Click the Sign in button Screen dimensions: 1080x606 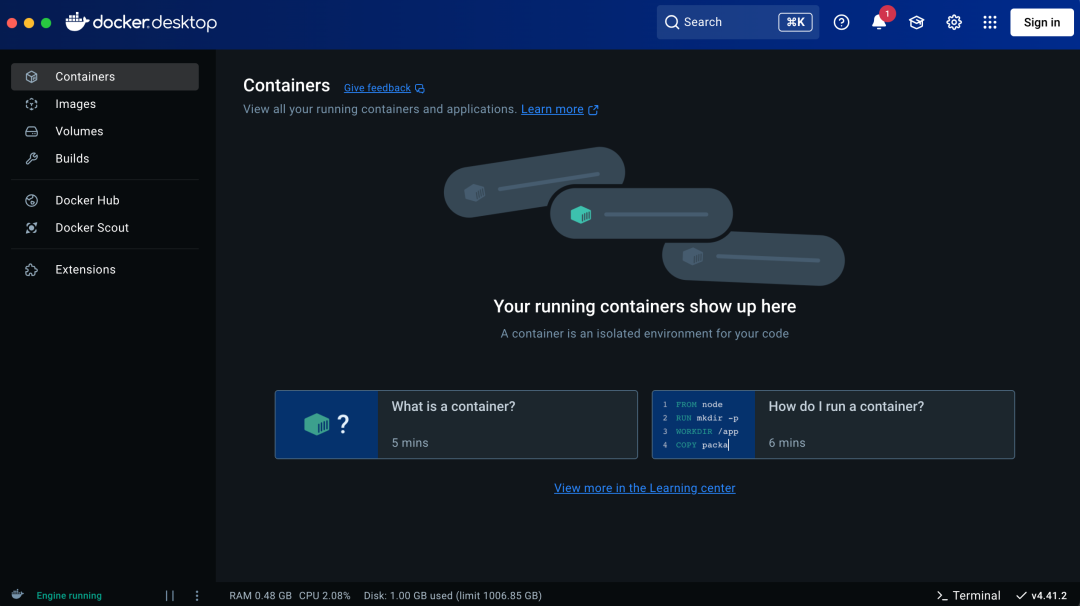click(1041, 22)
